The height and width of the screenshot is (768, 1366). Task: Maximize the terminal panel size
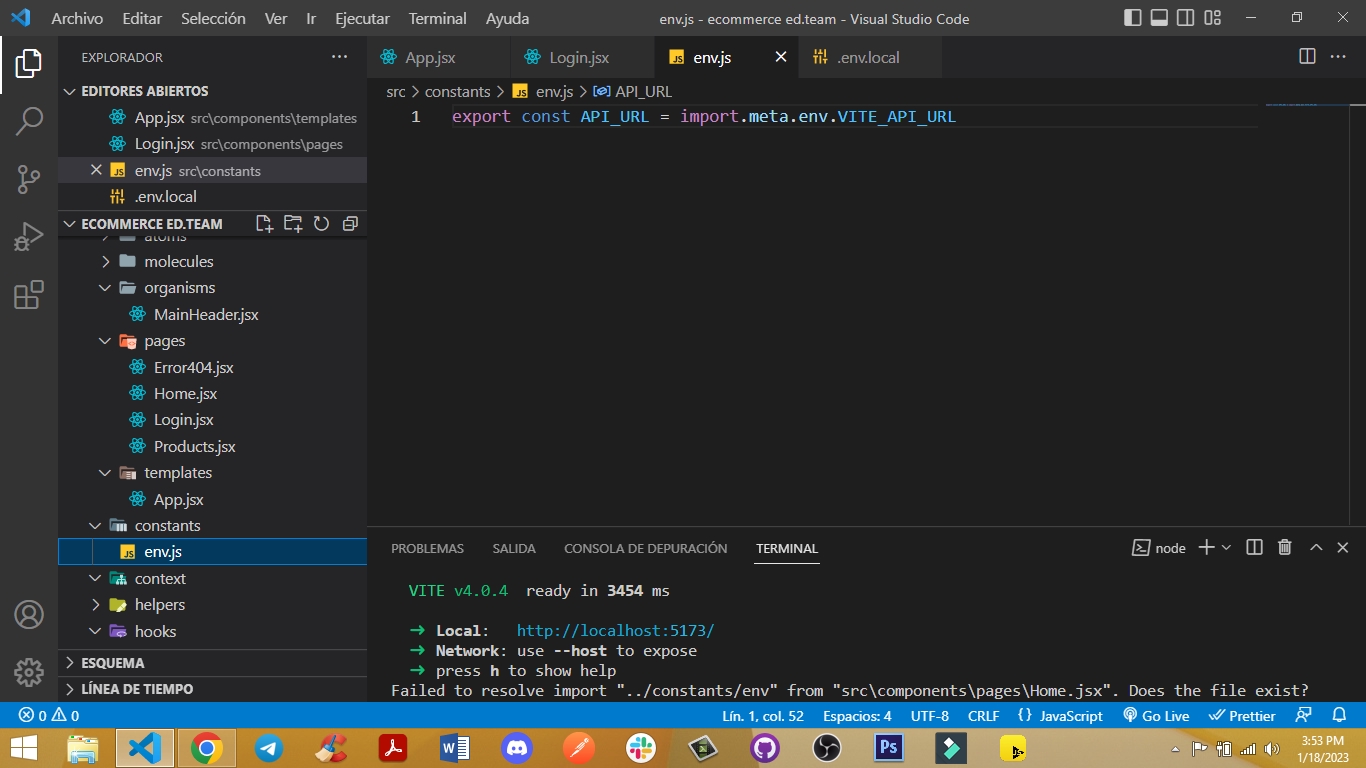click(x=1316, y=548)
